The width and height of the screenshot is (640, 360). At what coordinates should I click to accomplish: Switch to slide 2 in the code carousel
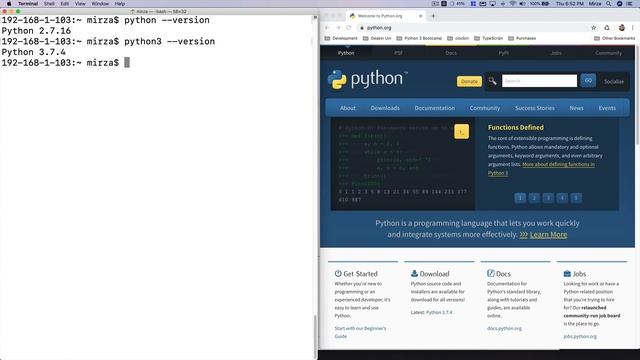click(x=534, y=198)
